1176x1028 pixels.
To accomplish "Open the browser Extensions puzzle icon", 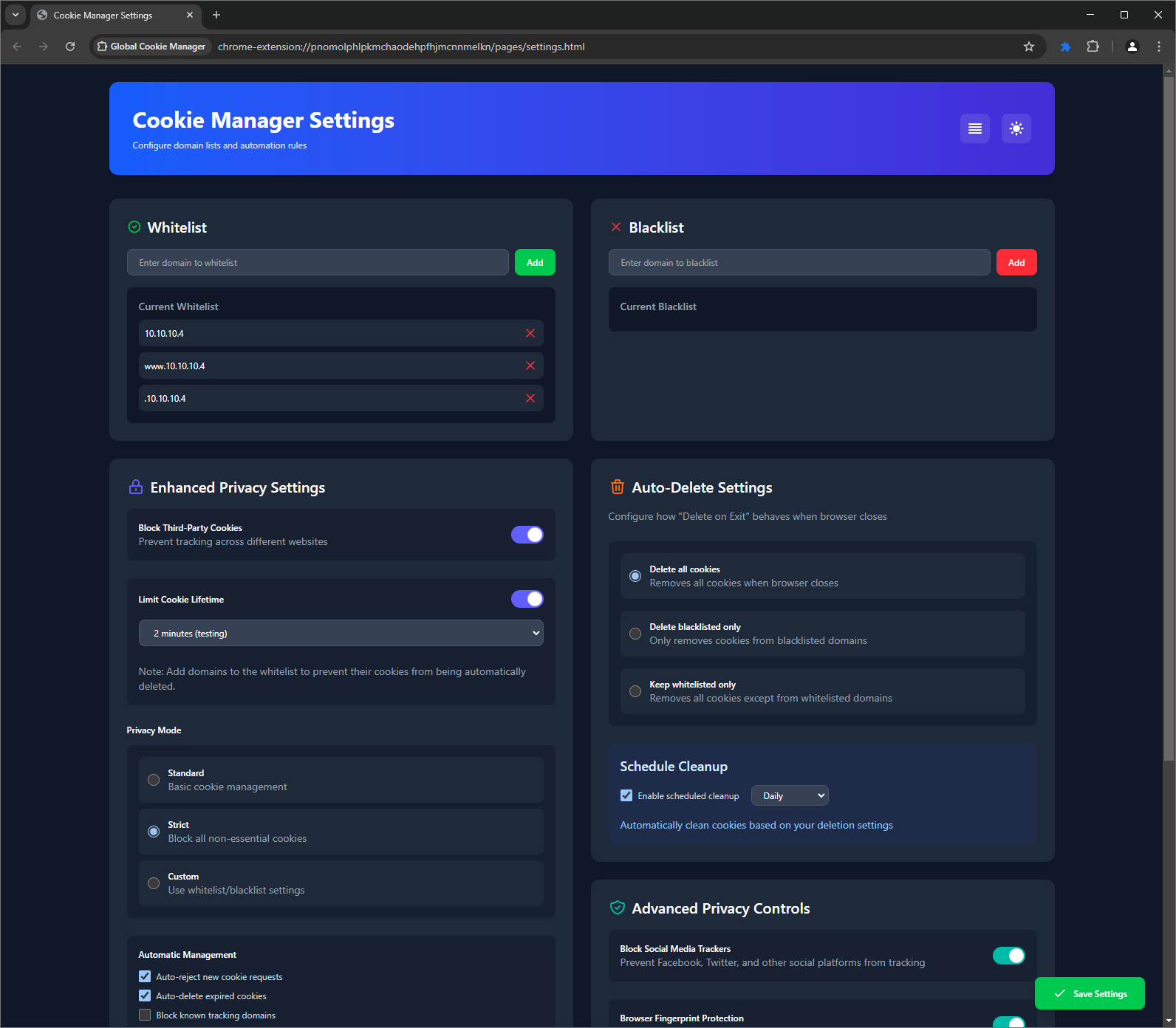I will [1093, 47].
